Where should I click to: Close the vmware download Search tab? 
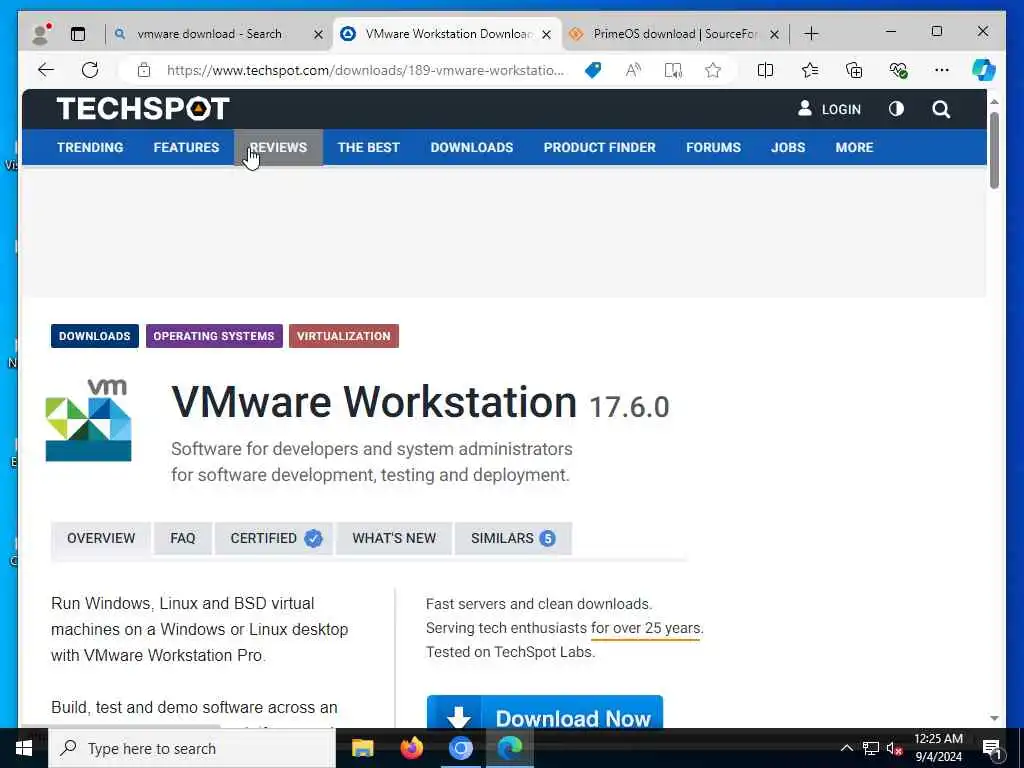(x=318, y=35)
